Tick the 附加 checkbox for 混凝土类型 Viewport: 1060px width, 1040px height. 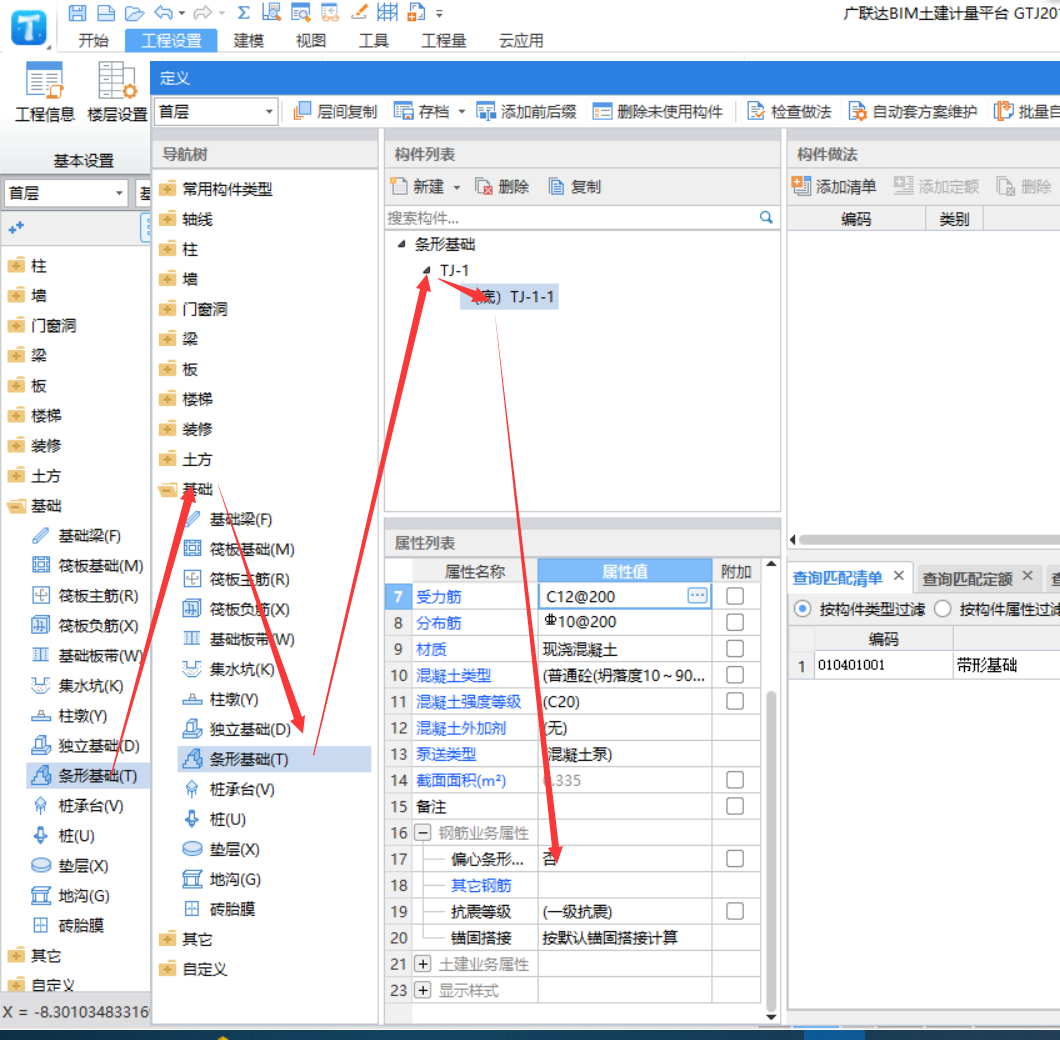(735, 675)
